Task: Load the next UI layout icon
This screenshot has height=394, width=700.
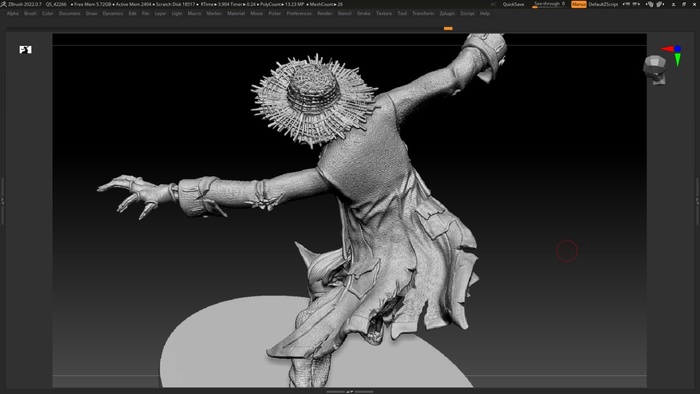Action: pos(636,4)
